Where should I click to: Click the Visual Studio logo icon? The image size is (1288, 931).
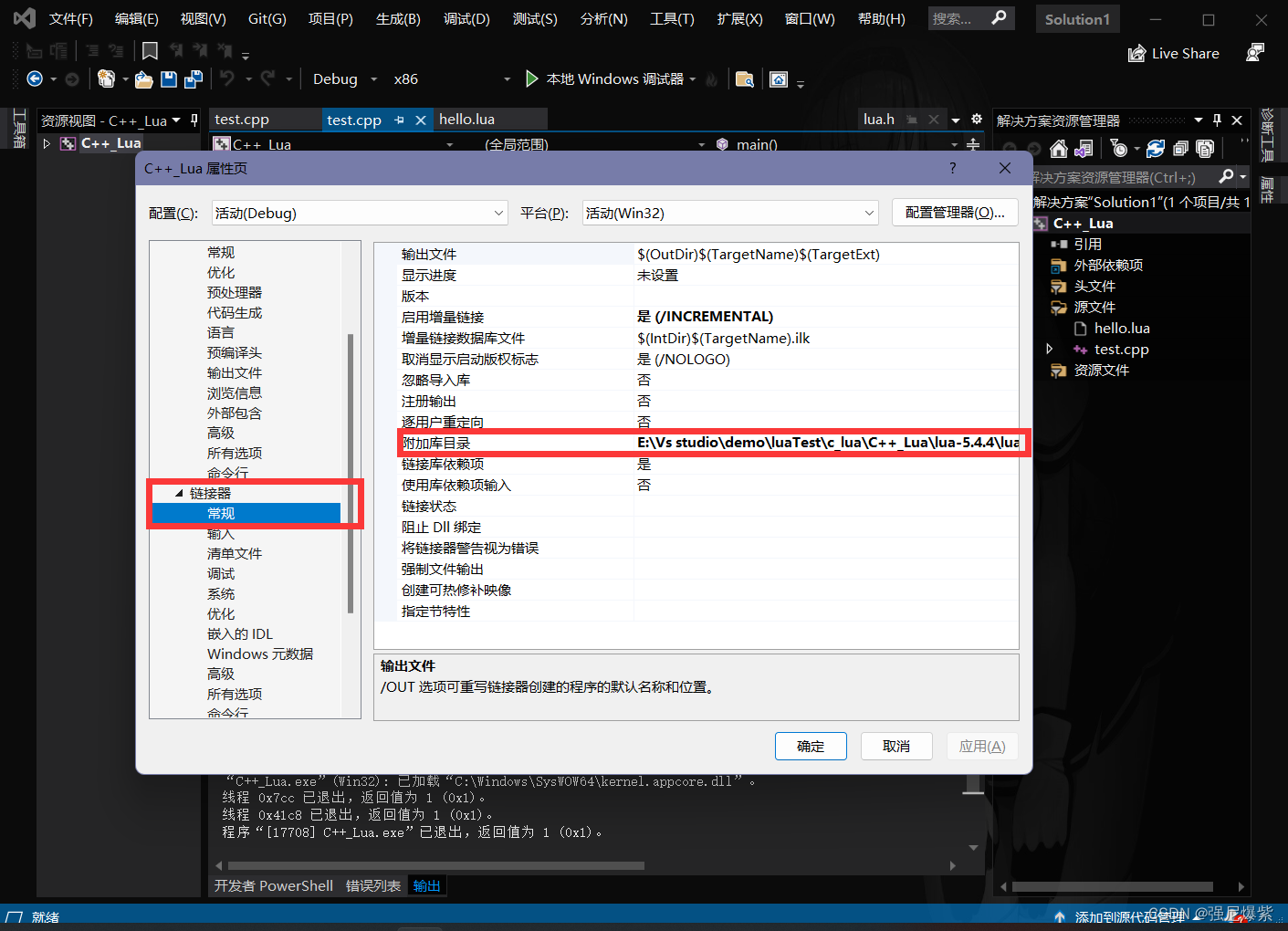[x=25, y=18]
